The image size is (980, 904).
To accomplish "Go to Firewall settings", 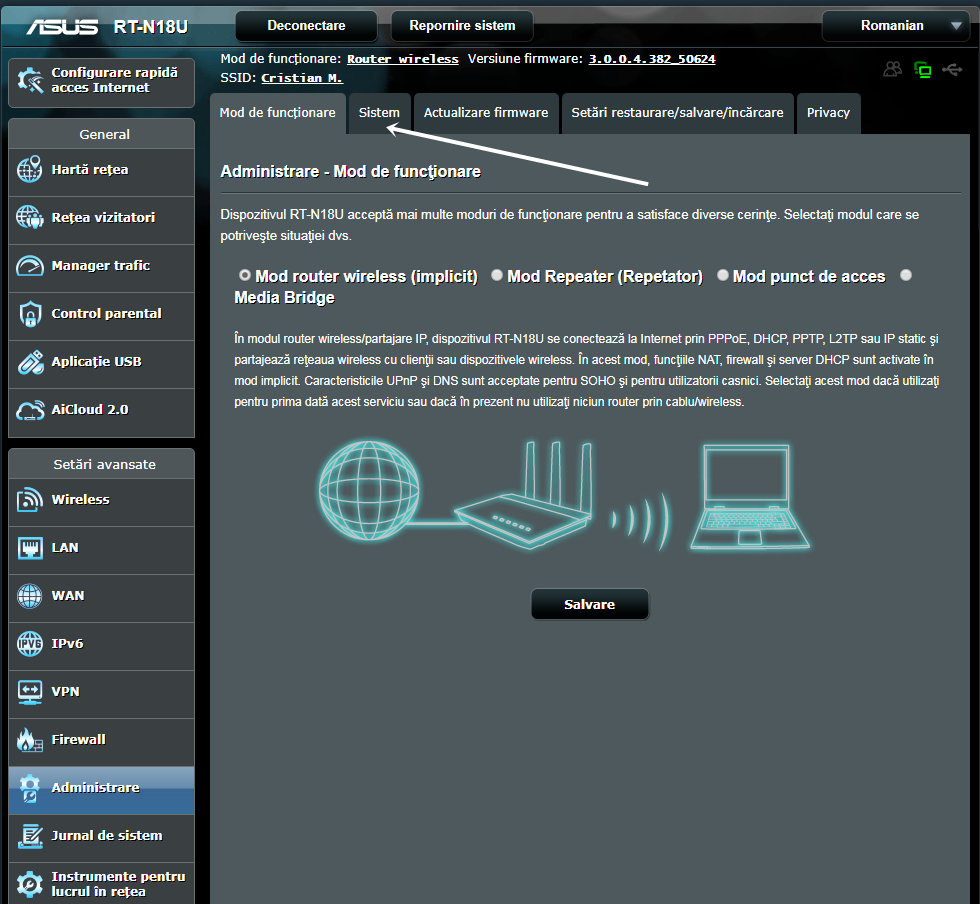I will [102, 741].
